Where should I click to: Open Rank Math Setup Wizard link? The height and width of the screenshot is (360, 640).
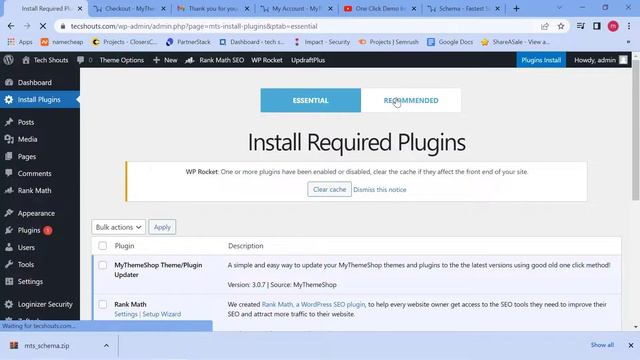[162, 314]
